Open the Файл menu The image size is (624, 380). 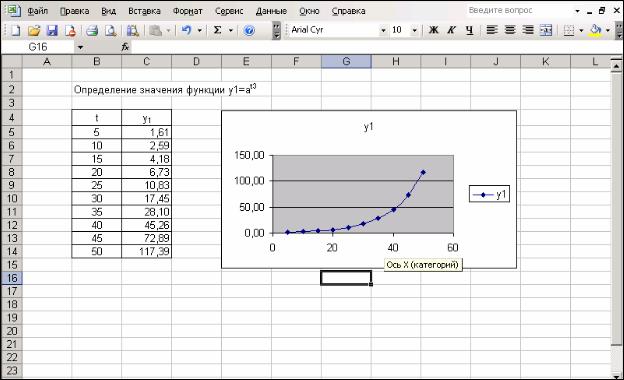click(37, 11)
